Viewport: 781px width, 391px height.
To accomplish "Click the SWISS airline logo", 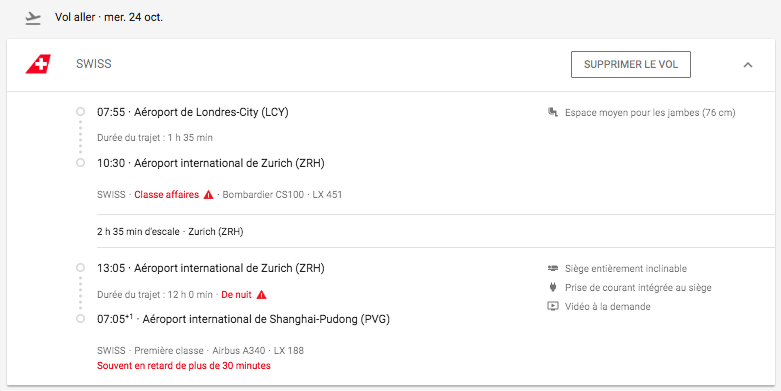I will pos(38,65).
